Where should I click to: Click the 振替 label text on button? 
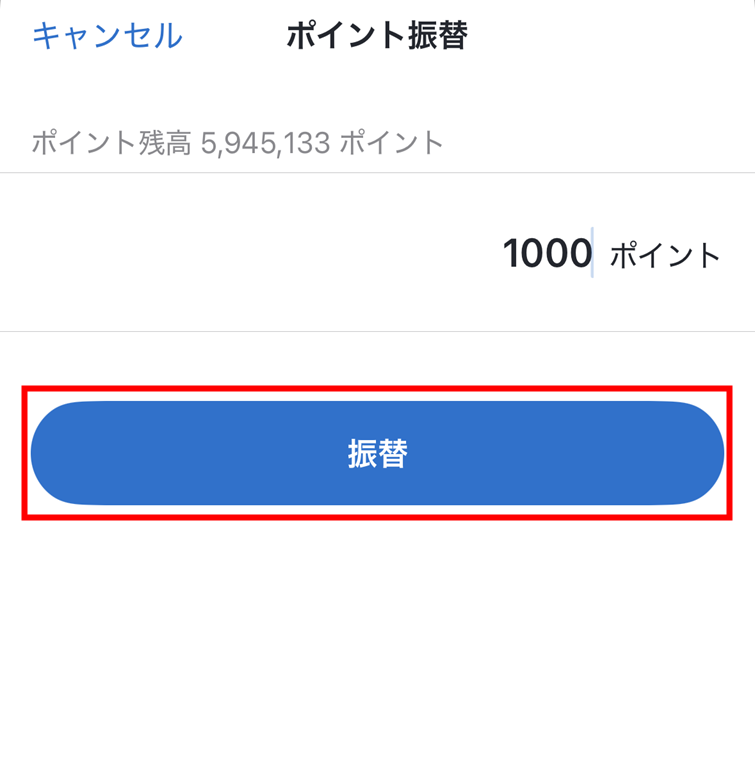tap(377, 454)
